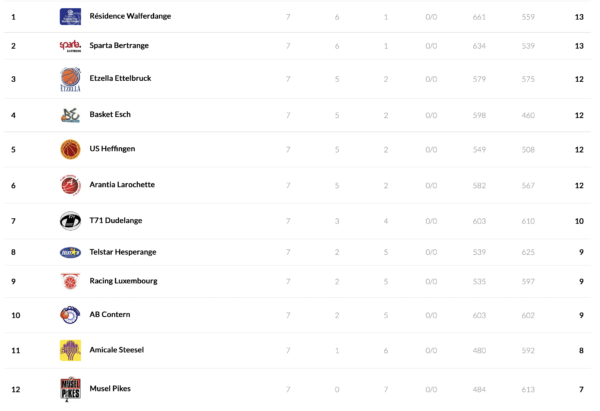The height and width of the screenshot is (411, 600).
Task: Visit the Racing Luxembourg name link
Action: tap(124, 281)
